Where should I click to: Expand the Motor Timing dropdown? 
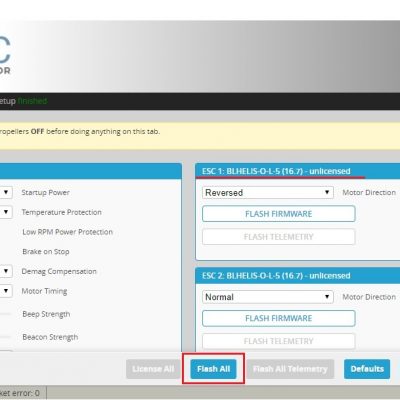click(x=6, y=291)
